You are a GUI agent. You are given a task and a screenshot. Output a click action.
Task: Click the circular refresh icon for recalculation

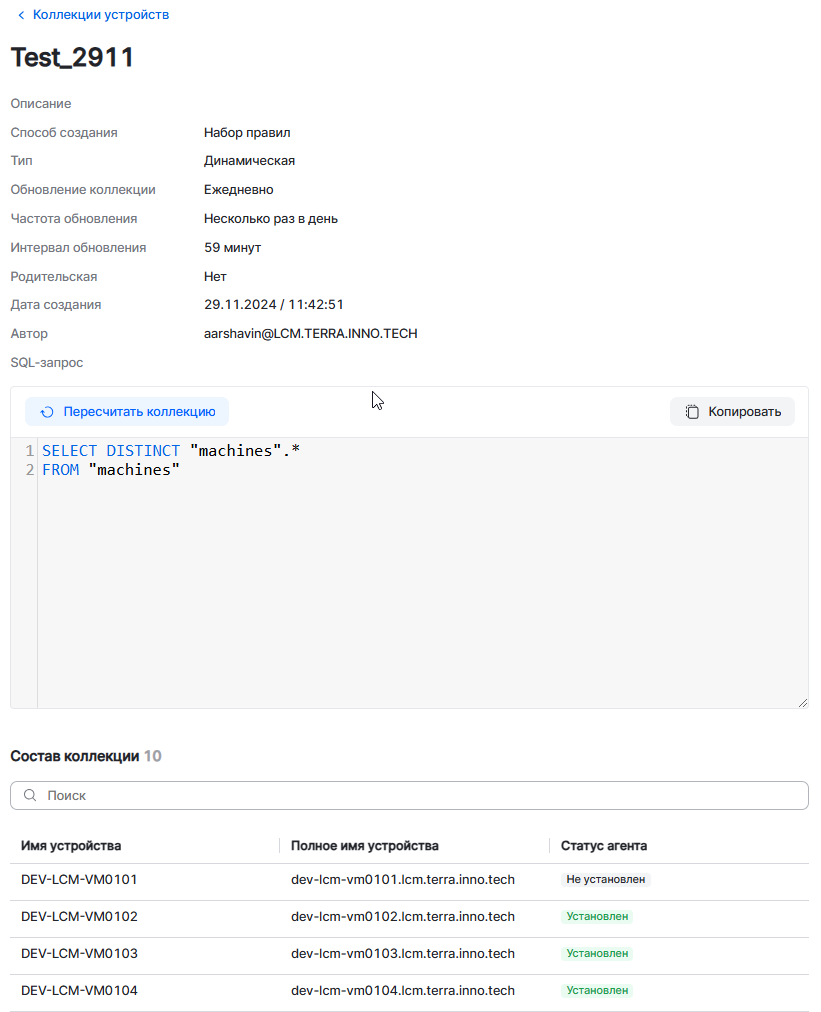point(47,412)
